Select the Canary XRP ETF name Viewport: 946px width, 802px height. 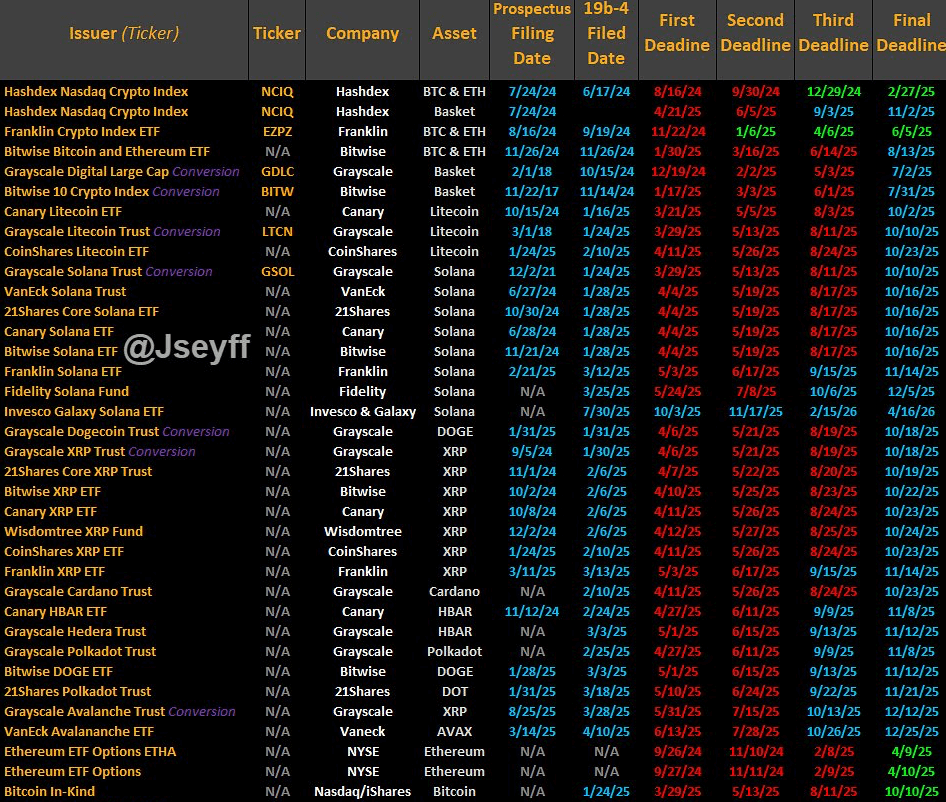click(50, 512)
